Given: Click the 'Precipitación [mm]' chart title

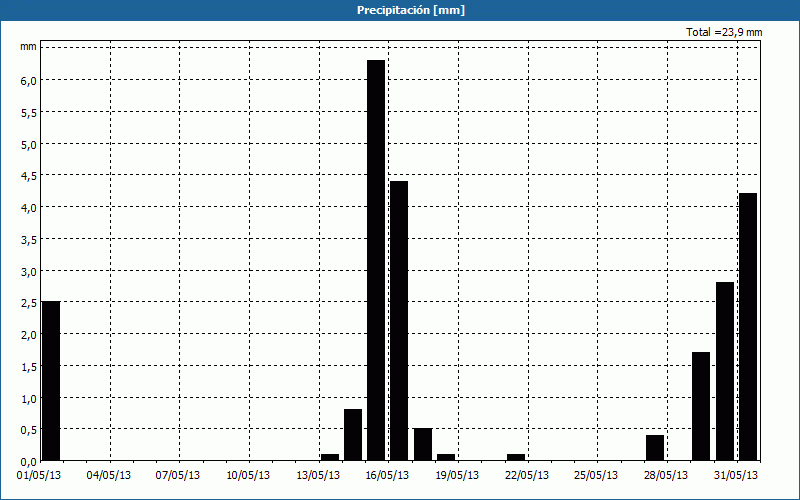Looking at the screenshot, I should (x=411, y=10).
